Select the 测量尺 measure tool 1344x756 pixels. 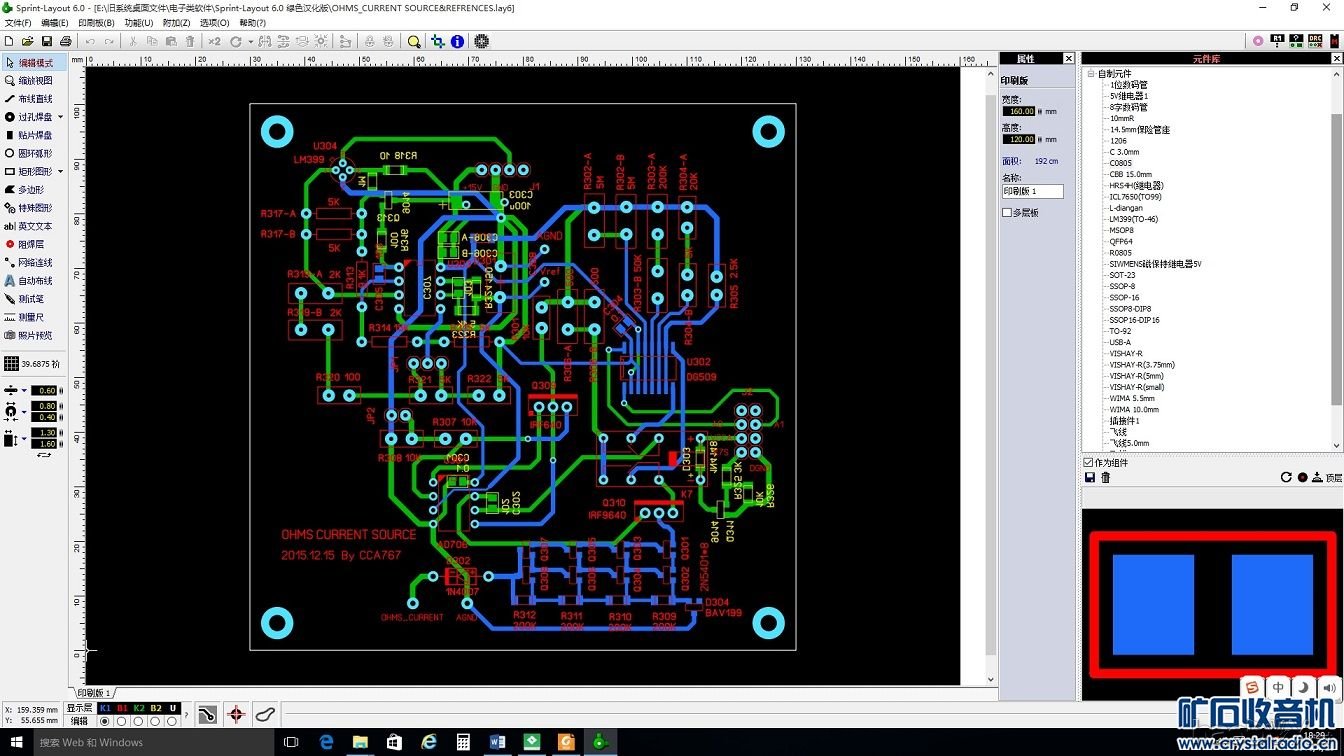(x=30, y=317)
